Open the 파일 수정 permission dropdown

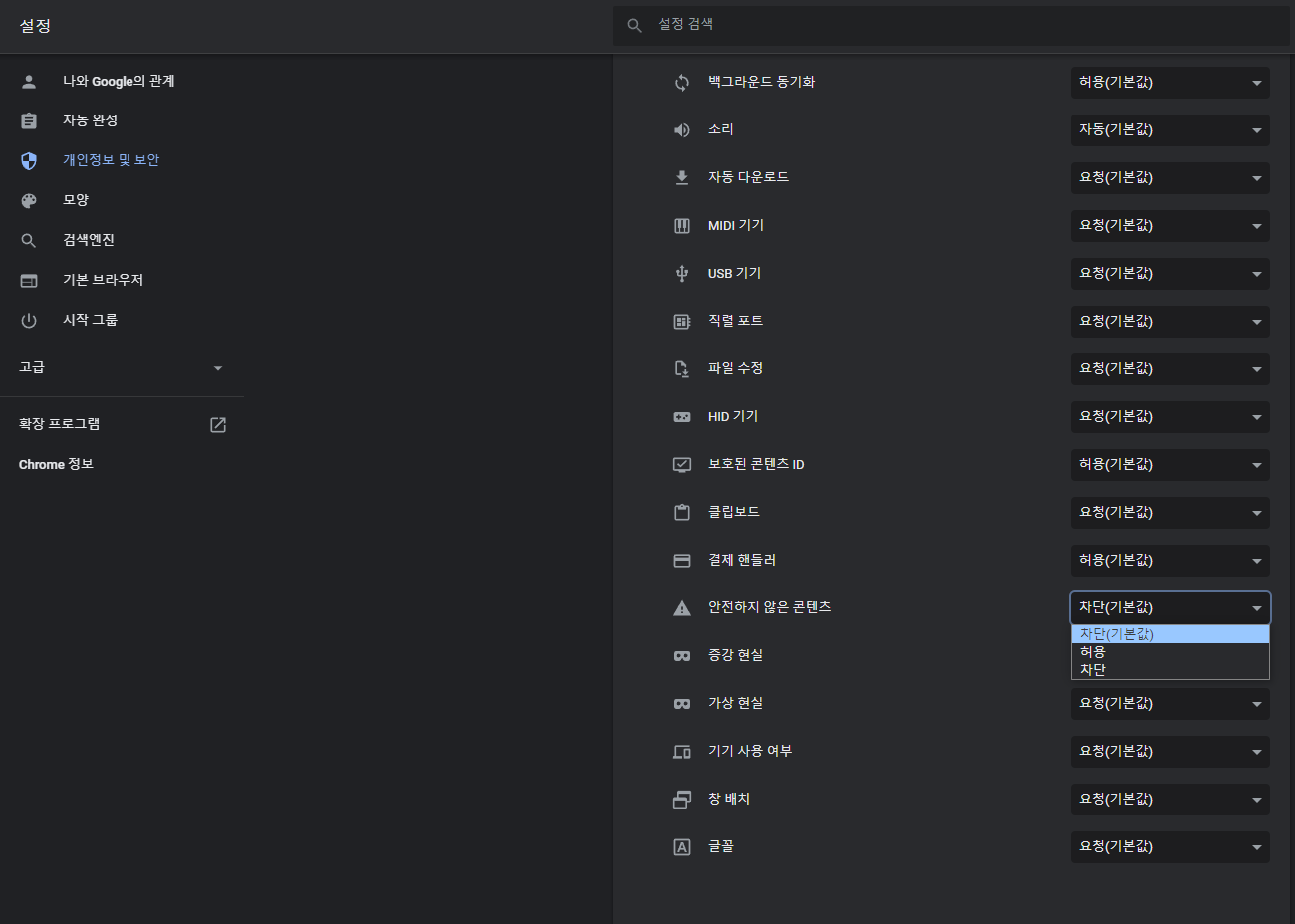(x=1170, y=369)
